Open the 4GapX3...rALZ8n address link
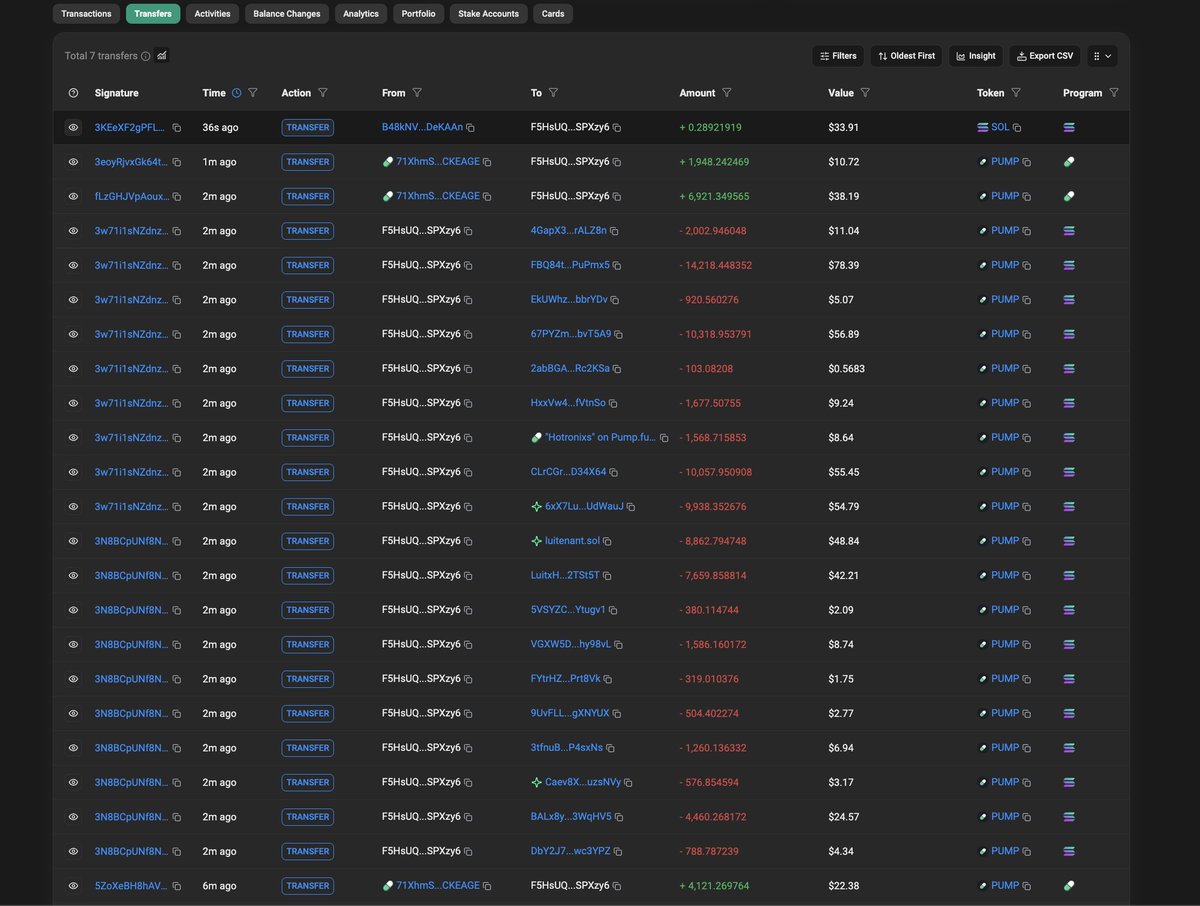 point(568,231)
